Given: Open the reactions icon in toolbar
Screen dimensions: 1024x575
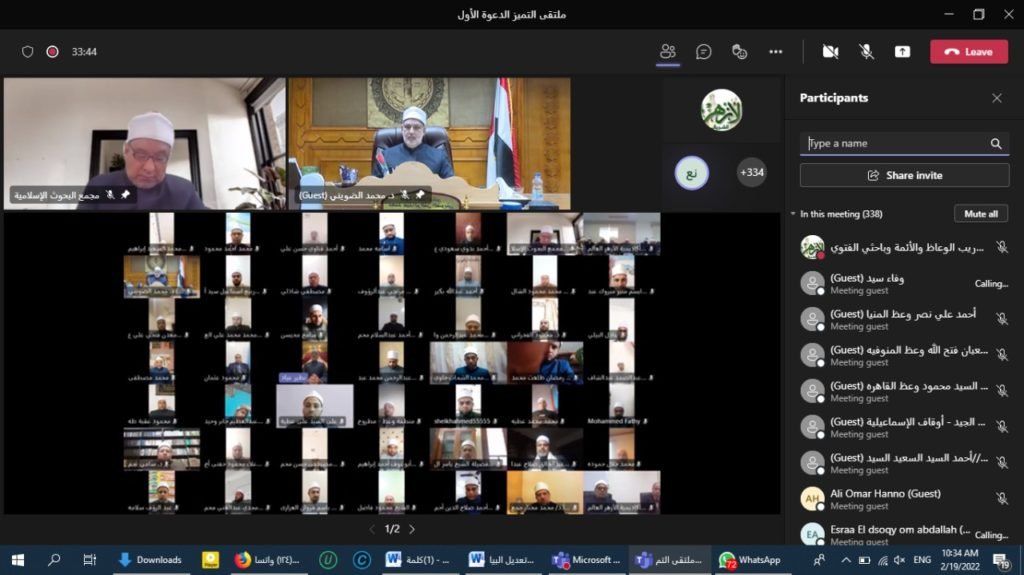Looking at the screenshot, I should (740, 52).
